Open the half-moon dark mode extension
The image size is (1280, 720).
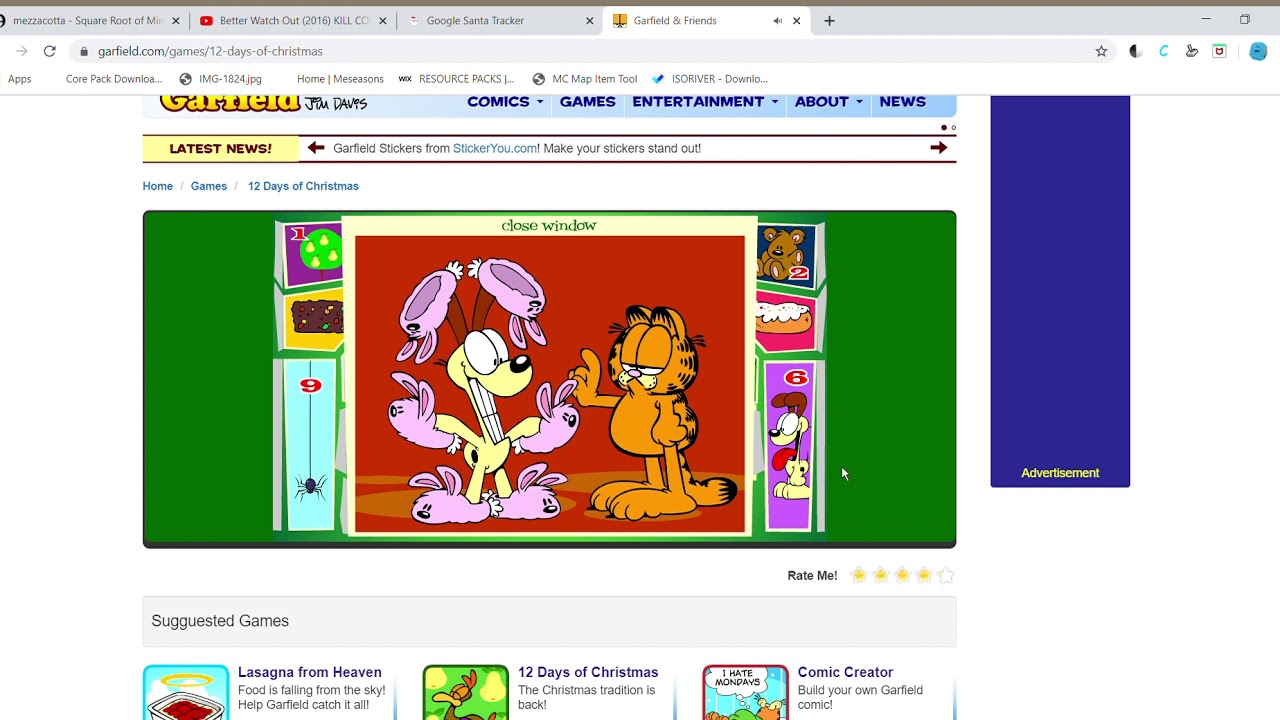click(x=1135, y=51)
